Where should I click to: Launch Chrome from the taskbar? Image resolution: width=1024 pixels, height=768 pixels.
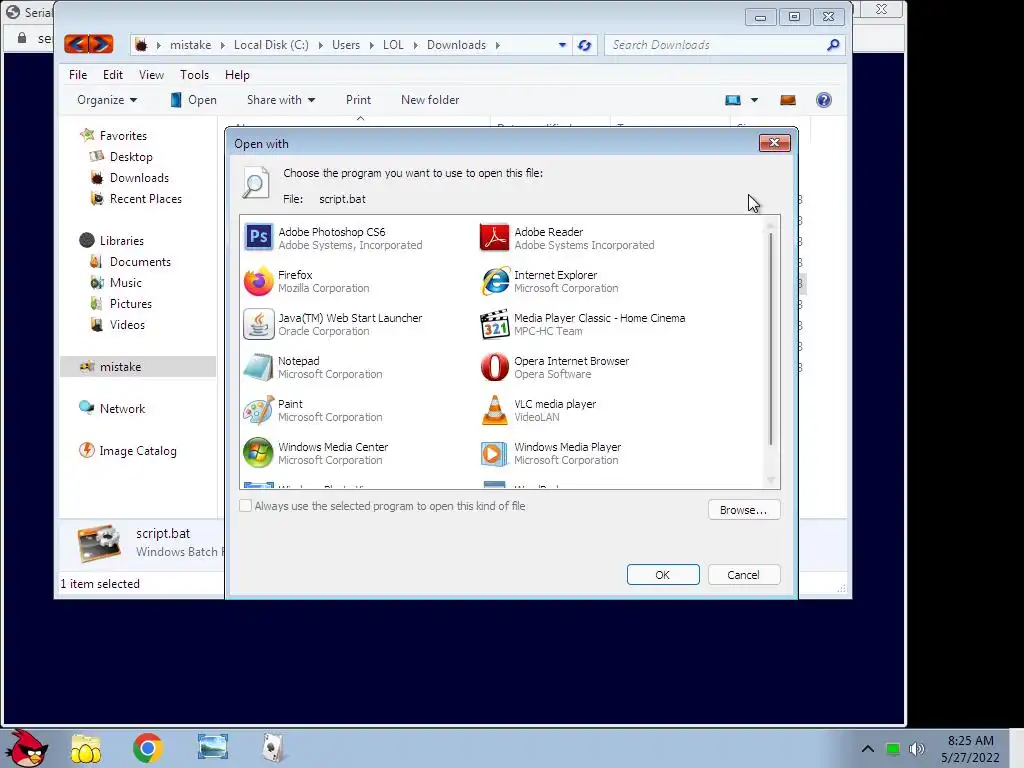pos(148,748)
